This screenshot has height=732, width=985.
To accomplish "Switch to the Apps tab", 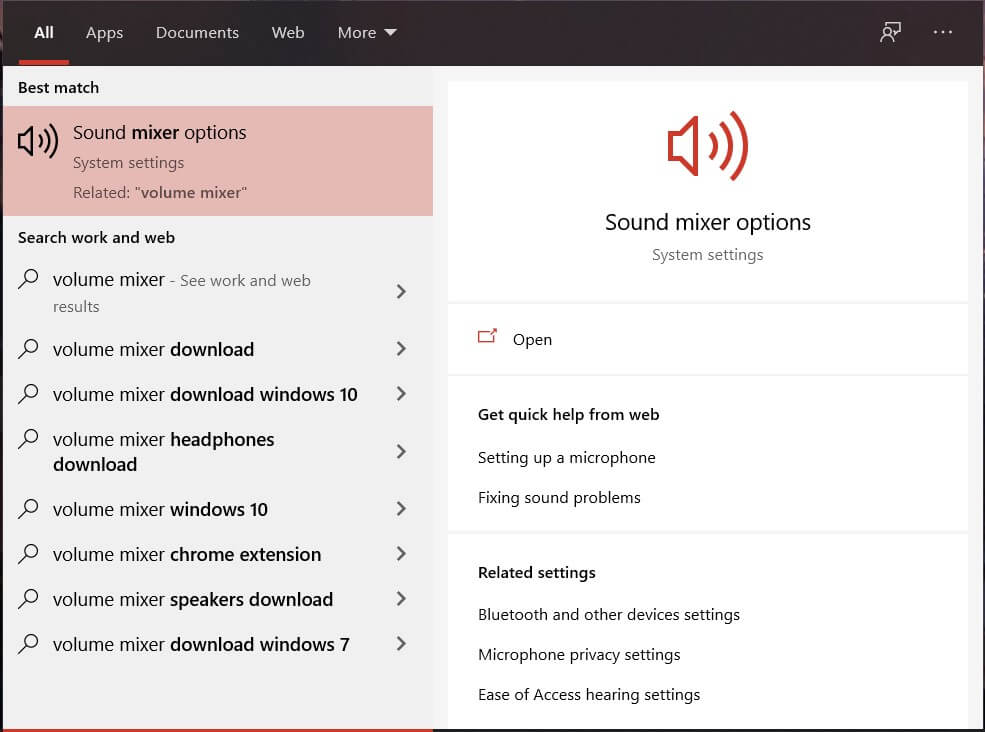I will pos(104,33).
